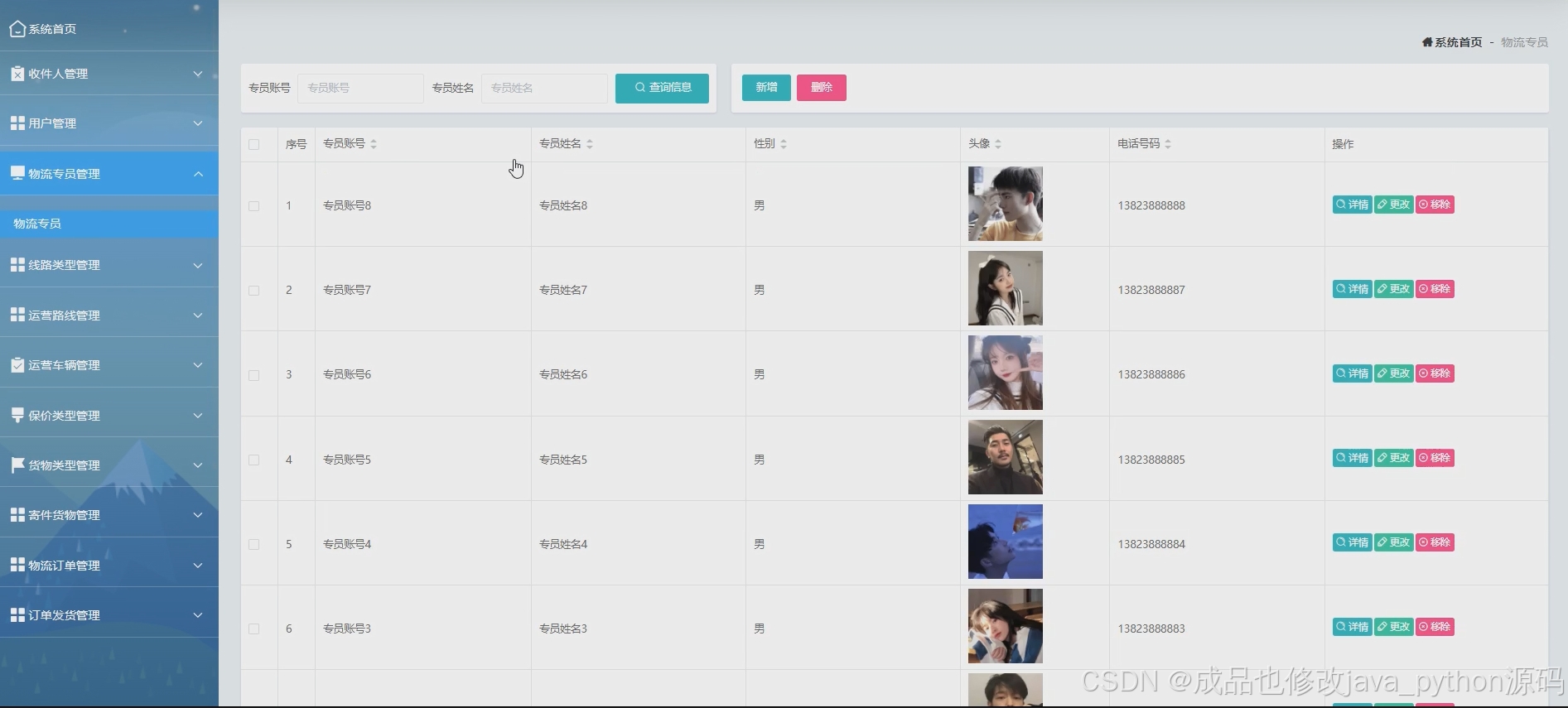Click the 用户管理 grid icon
This screenshot has height=708, width=1568.
click(17, 123)
